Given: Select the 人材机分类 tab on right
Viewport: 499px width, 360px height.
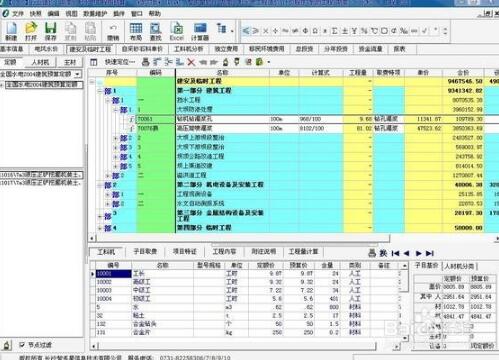Looking at the screenshot, I should tap(460, 266).
